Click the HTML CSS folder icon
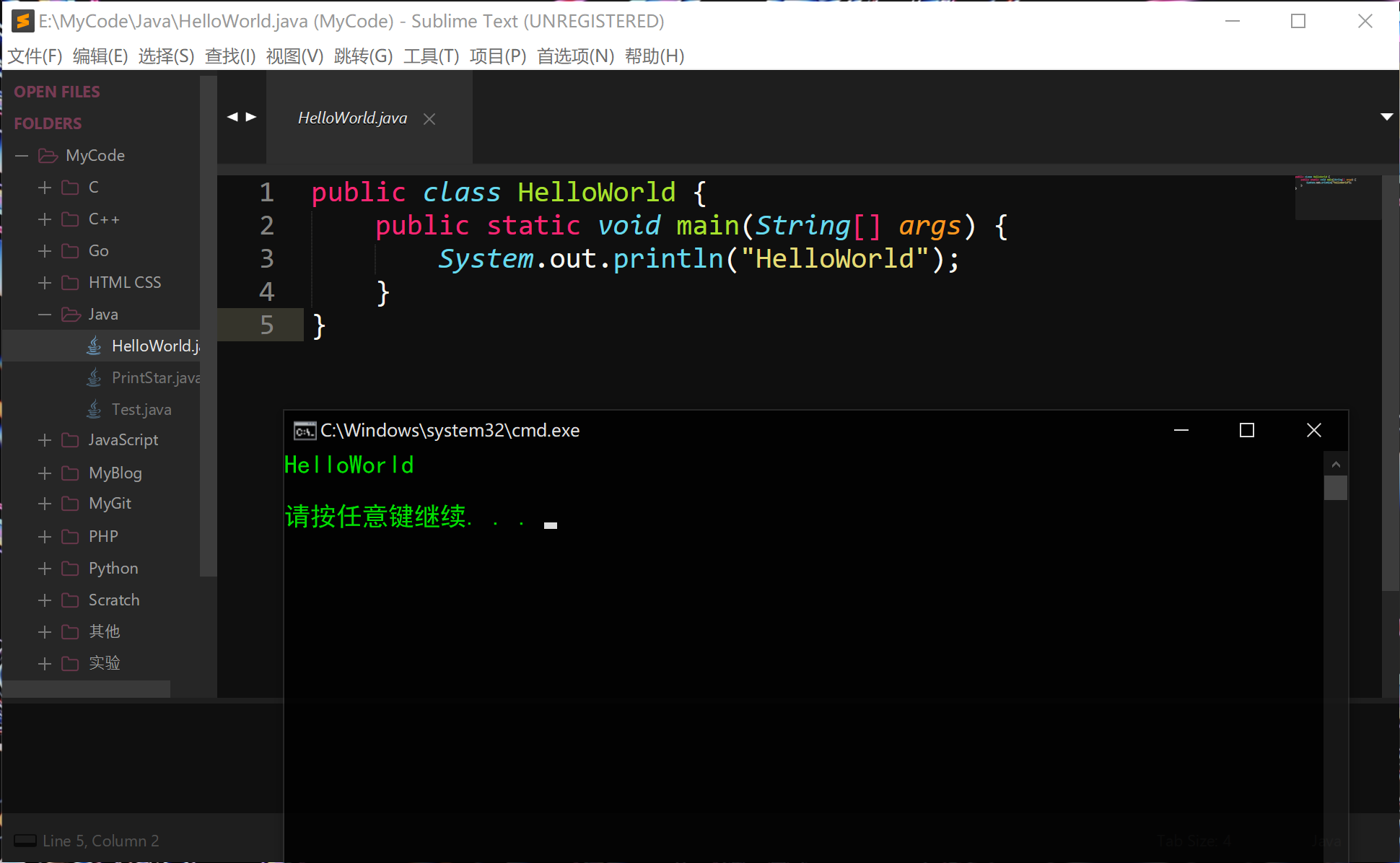This screenshot has width=1400, height=863. click(70, 283)
